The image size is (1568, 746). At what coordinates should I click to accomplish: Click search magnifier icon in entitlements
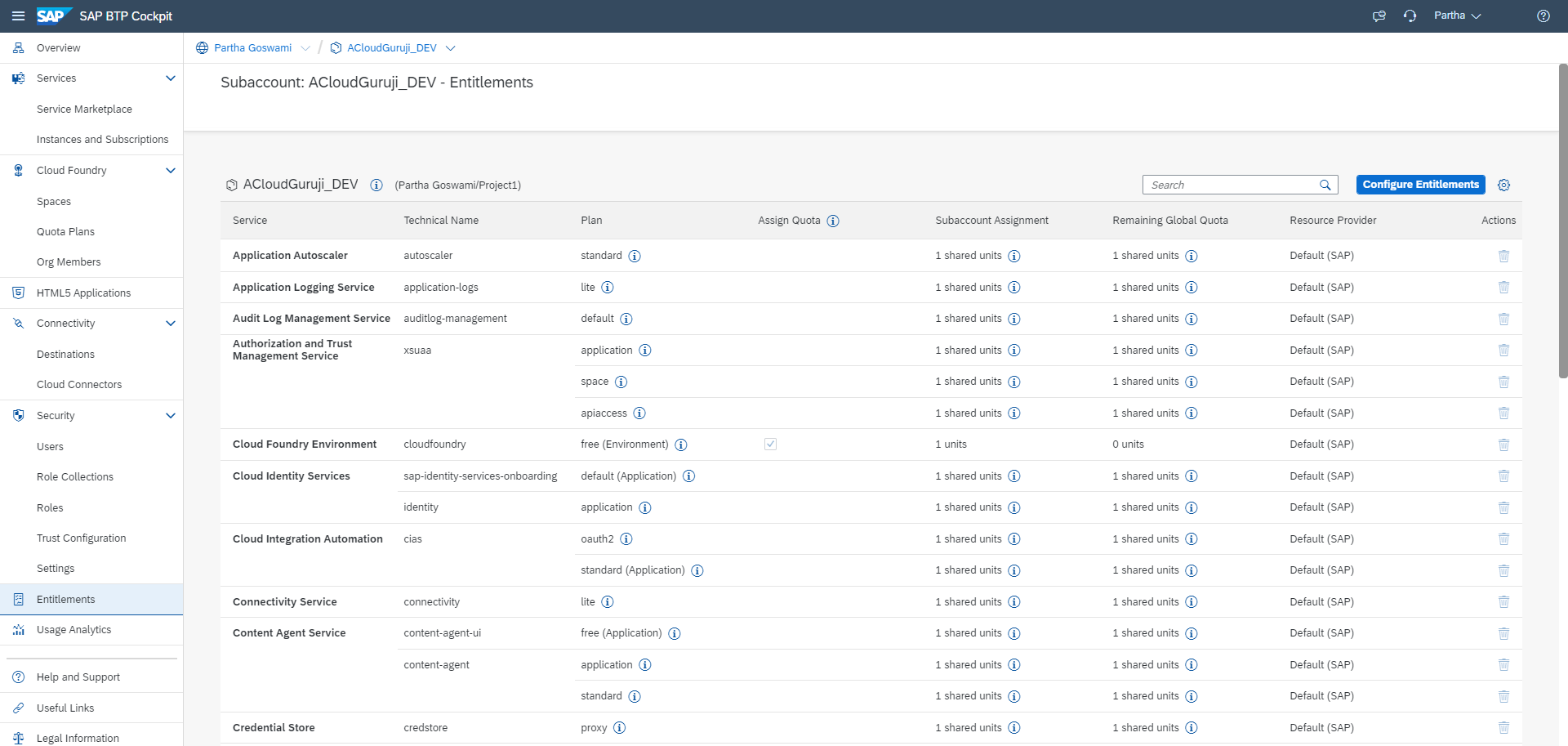click(x=1325, y=185)
